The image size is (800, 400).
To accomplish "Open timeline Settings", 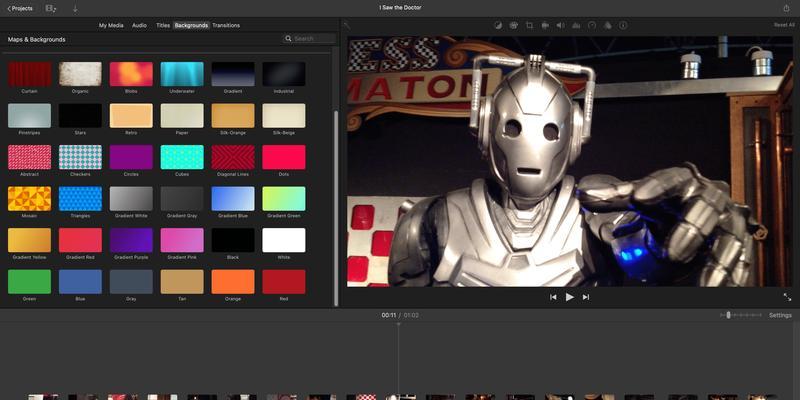I will point(781,315).
